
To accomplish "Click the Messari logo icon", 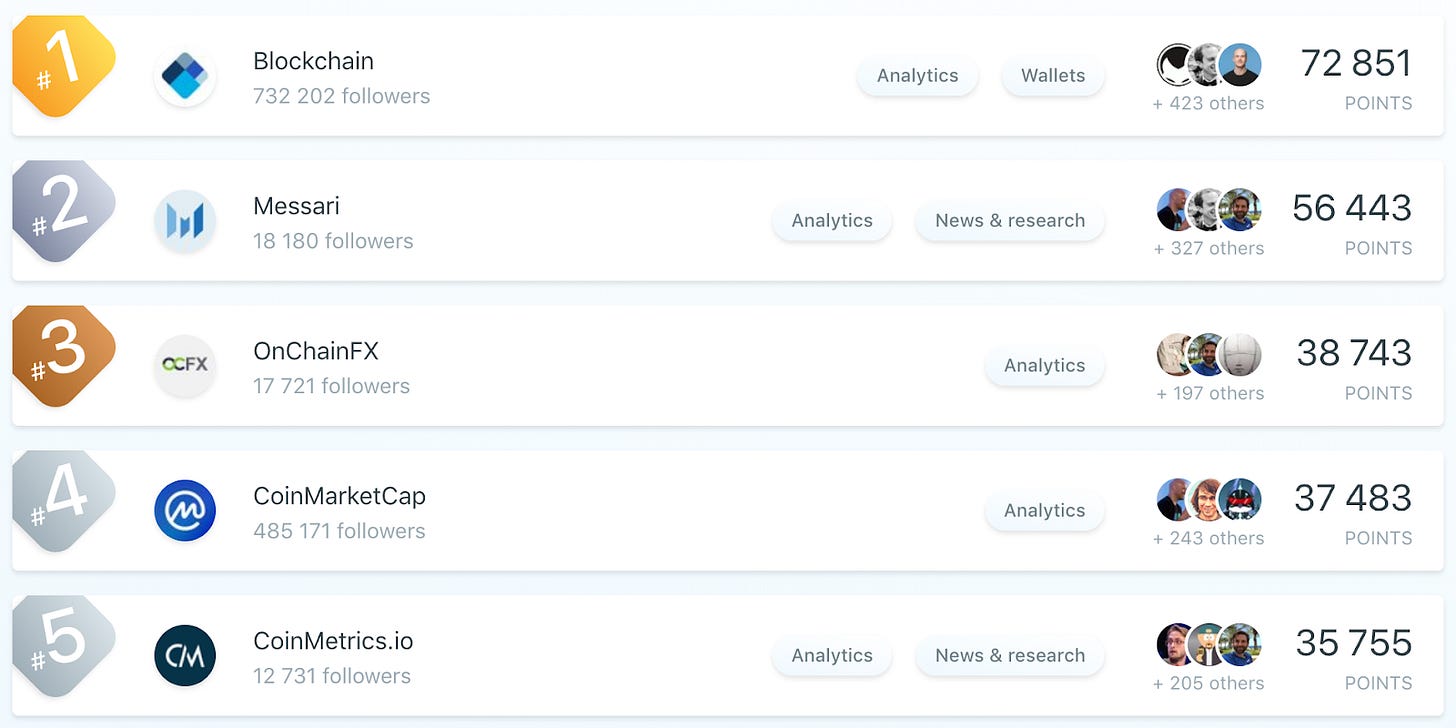I will tap(185, 221).
